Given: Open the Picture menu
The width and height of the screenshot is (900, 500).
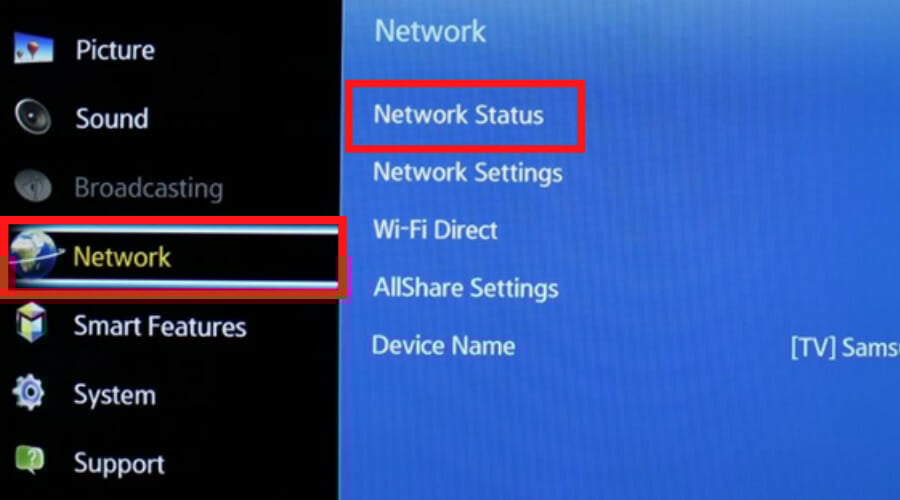Looking at the screenshot, I should click(115, 50).
